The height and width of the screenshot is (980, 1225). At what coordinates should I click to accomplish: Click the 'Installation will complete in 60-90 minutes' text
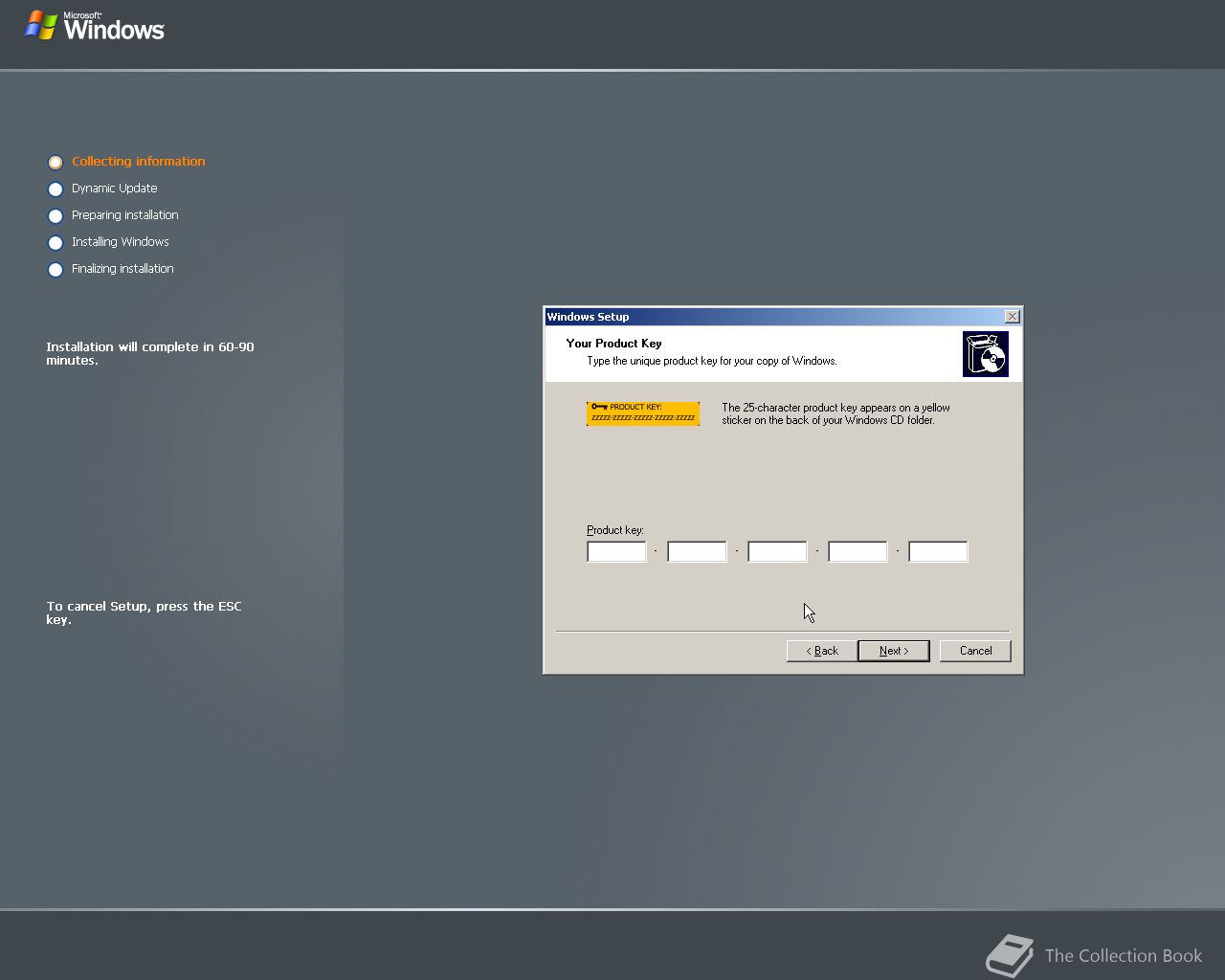pyautogui.click(x=150, y=353)
